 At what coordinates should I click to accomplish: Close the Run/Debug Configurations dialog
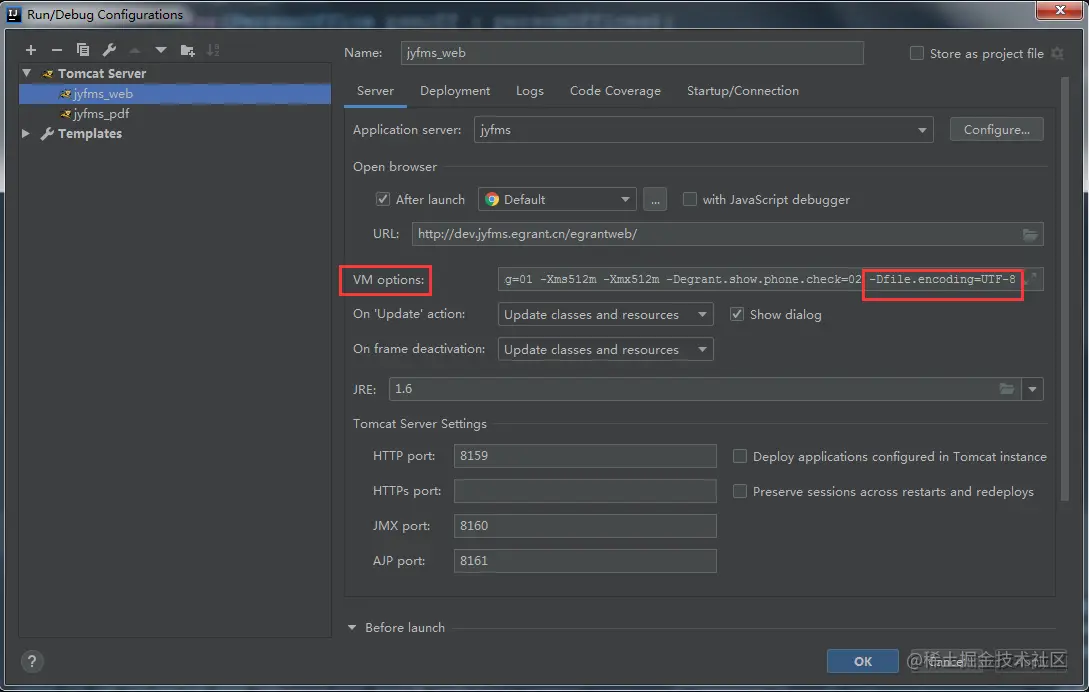tap(1060, 10)
